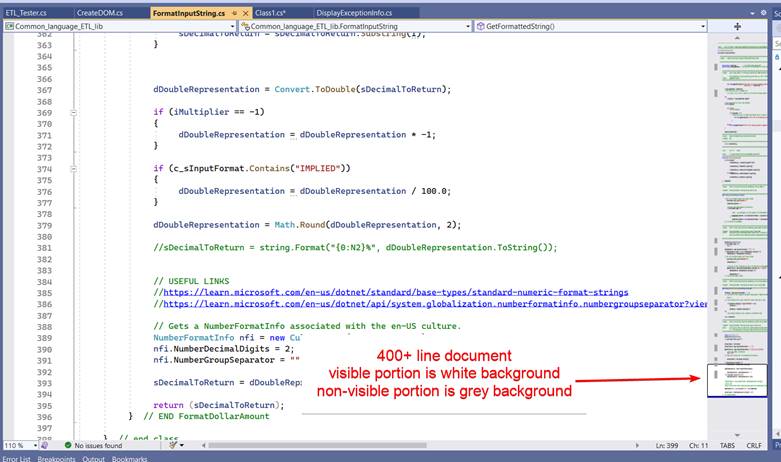Open the tab settings gear icon
This screenshot has width=781, height=462.
tap(763, 13)
